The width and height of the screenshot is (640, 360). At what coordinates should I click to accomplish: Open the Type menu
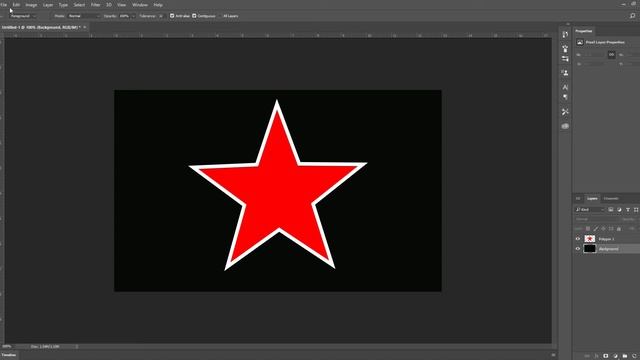point(63,5)
